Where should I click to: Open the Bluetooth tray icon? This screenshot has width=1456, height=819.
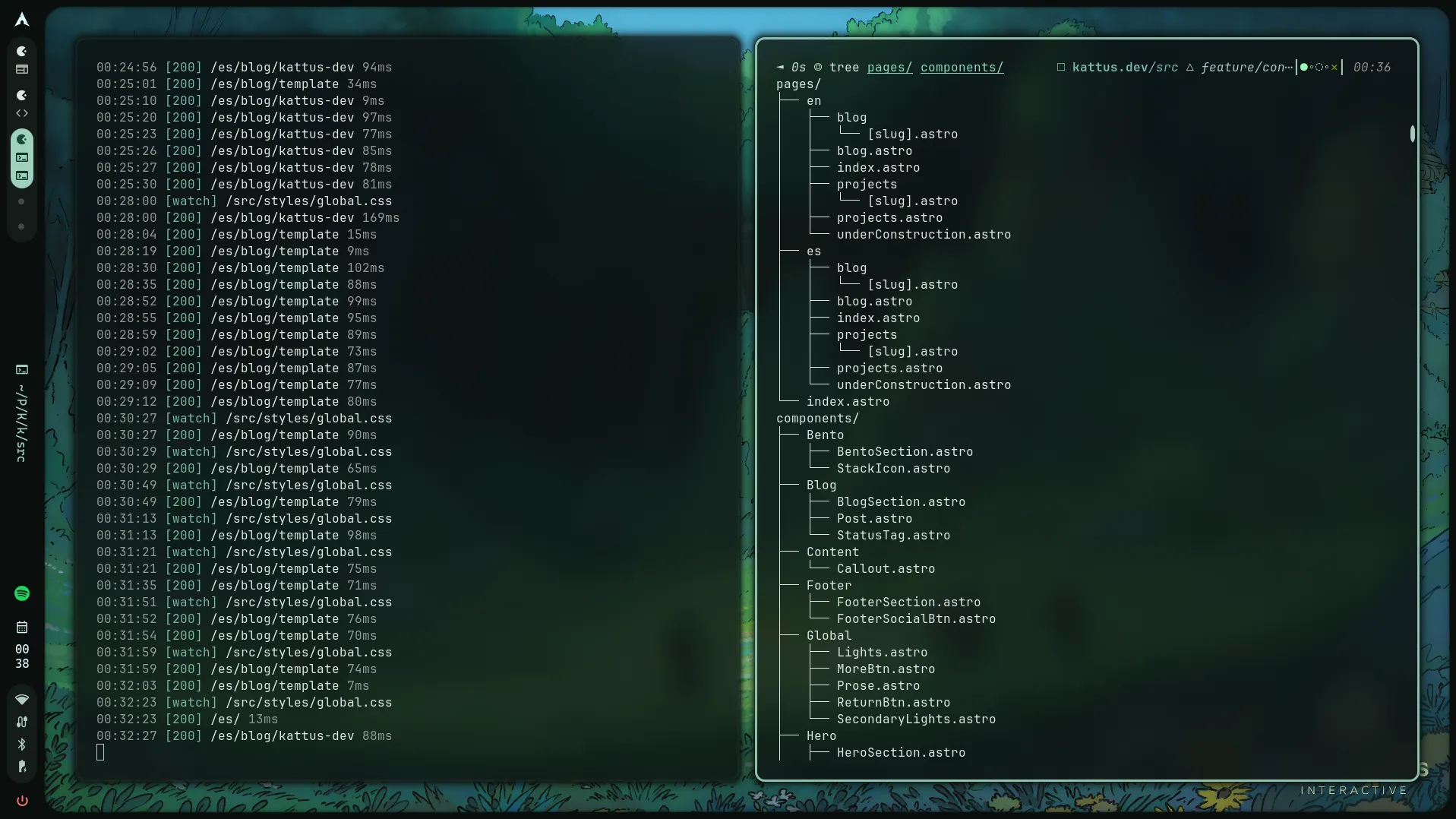(x=22, y=745)
